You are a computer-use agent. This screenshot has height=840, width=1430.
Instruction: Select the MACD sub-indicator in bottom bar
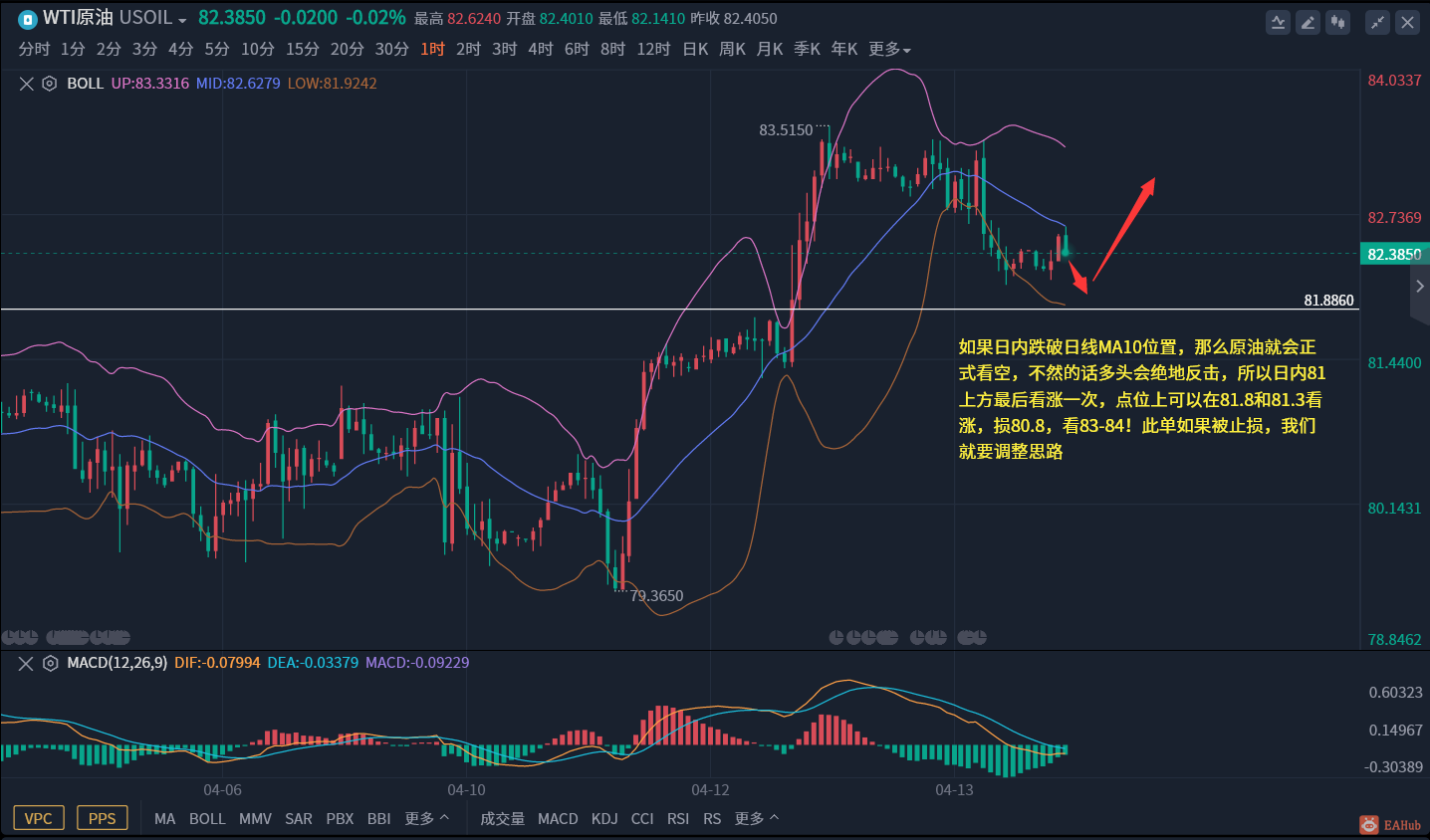(558, 818)
